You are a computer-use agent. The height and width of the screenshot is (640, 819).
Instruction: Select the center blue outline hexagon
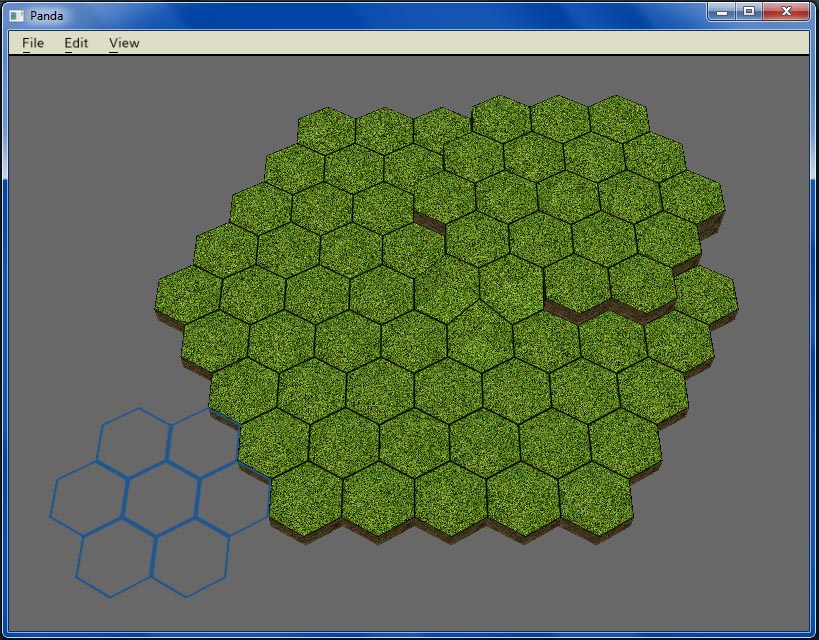click(161, 498)
